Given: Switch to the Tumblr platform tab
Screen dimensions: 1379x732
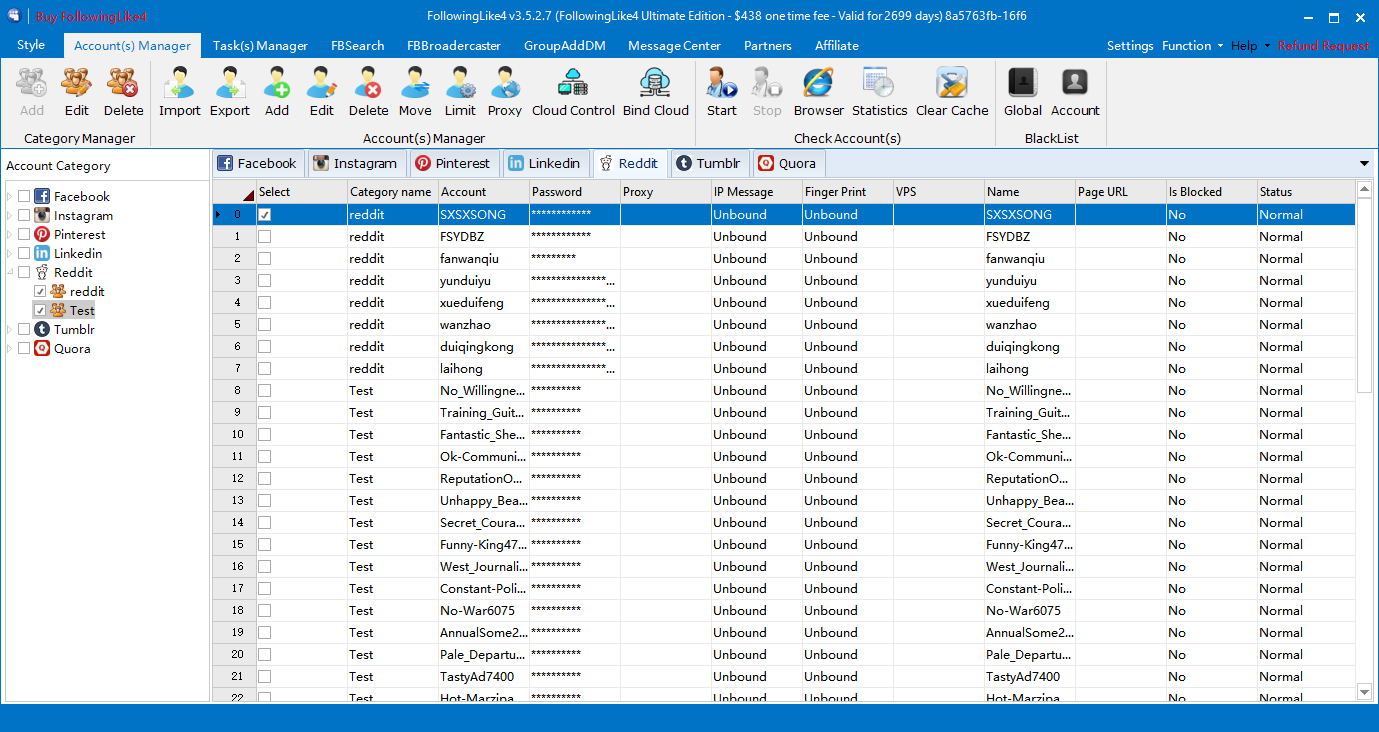Looking at the screenshot, I should tap(708, 164).
